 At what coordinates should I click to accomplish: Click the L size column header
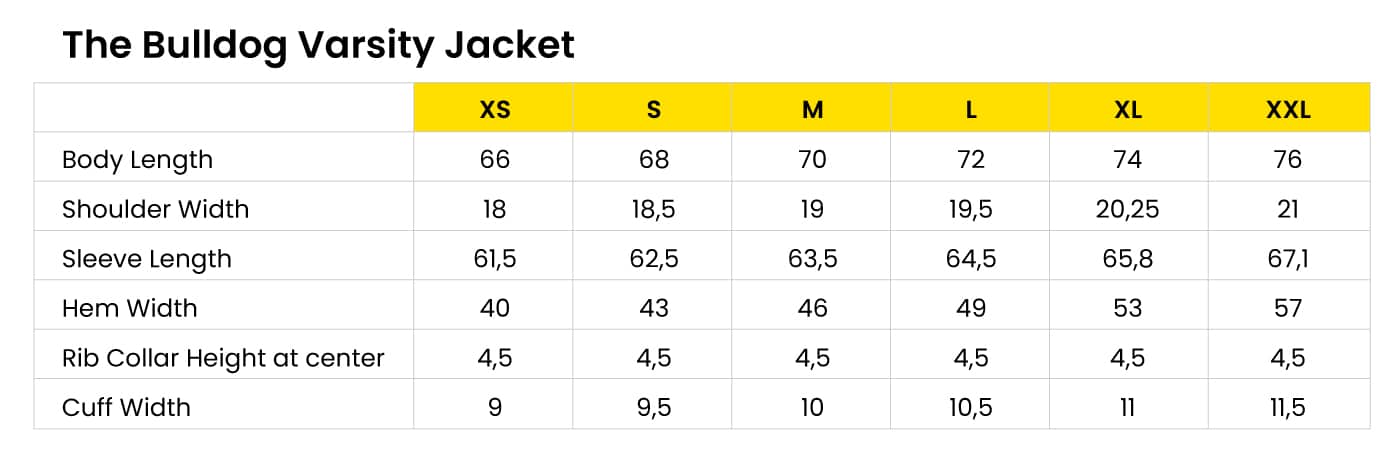coord(970,109)
